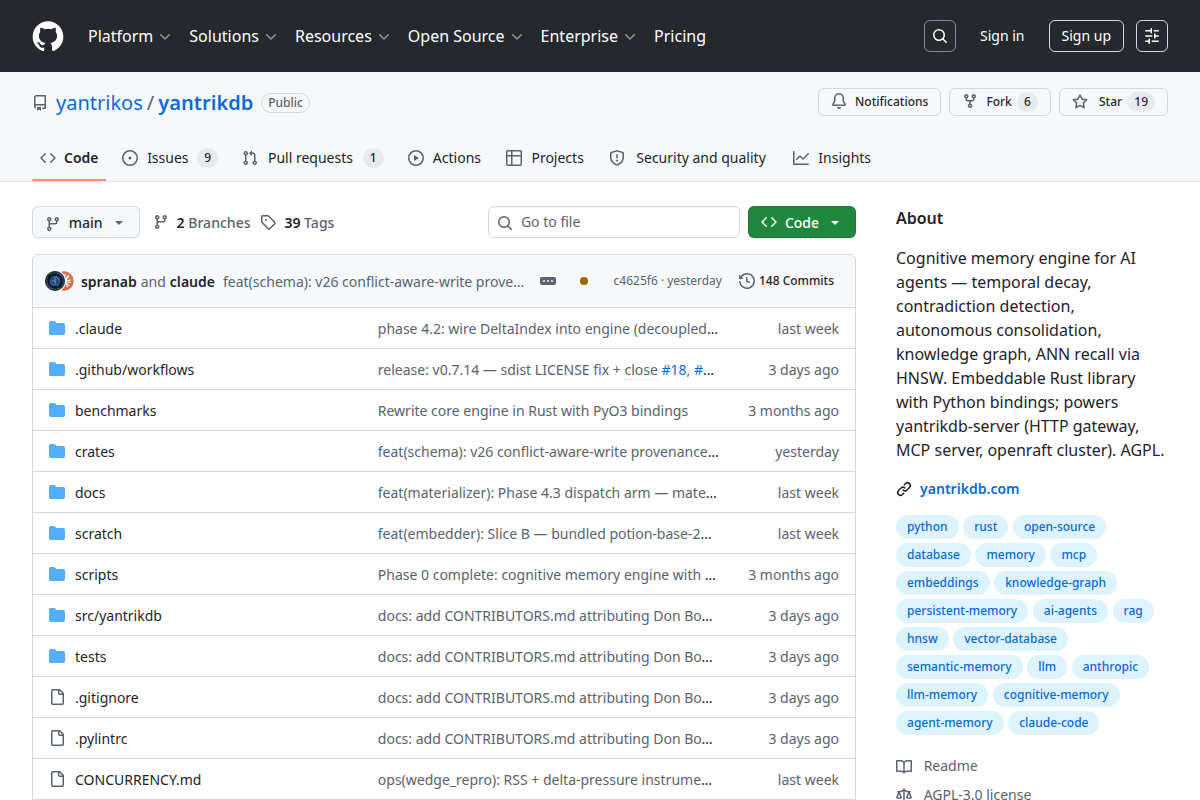Viewport: 1200px width, 800px height.
Task: Open the green Code dropdown button
Action: coord(802,222)
